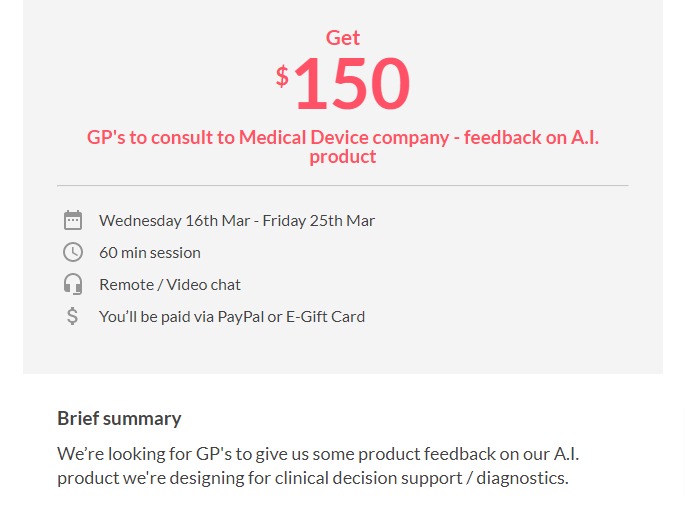Click the summary line mentioning 'clinical decision support'
This screenshot has height=514, width=685.
pos(313,478)
